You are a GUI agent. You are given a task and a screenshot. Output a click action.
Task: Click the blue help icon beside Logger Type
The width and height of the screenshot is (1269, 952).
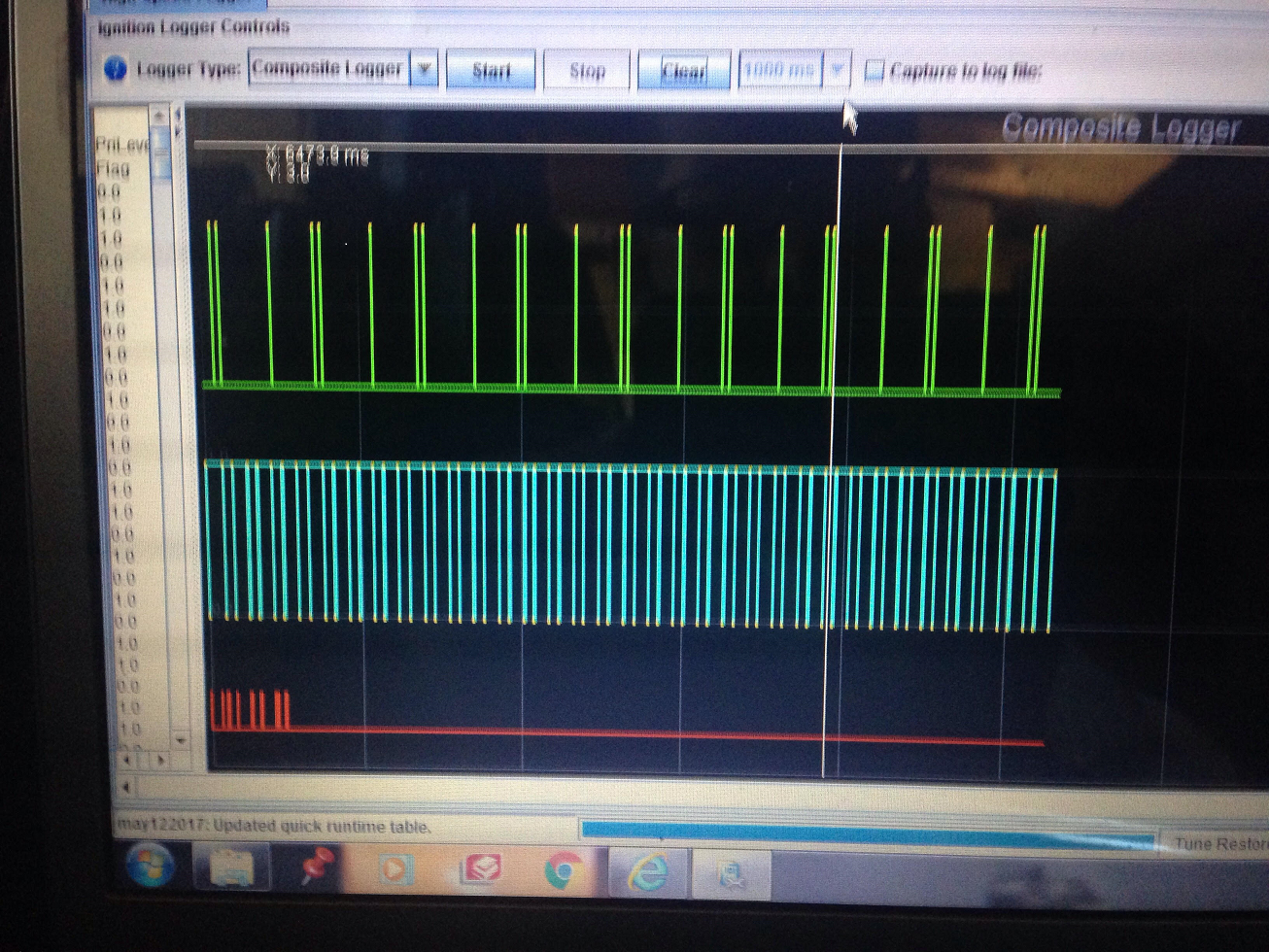[x=115, y=70]
